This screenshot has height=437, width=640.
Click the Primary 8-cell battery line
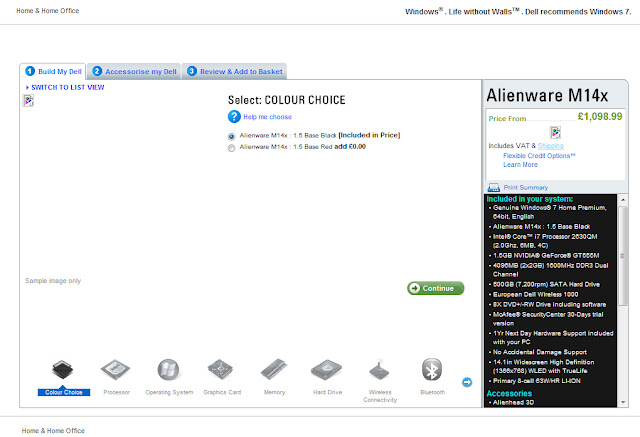[536, 381]
